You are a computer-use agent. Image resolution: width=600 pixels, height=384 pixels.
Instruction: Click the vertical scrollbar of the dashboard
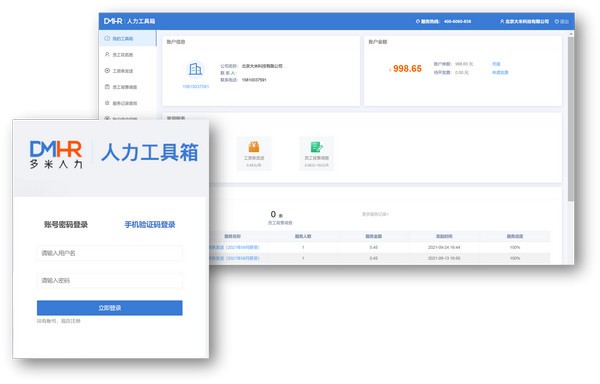571,119
